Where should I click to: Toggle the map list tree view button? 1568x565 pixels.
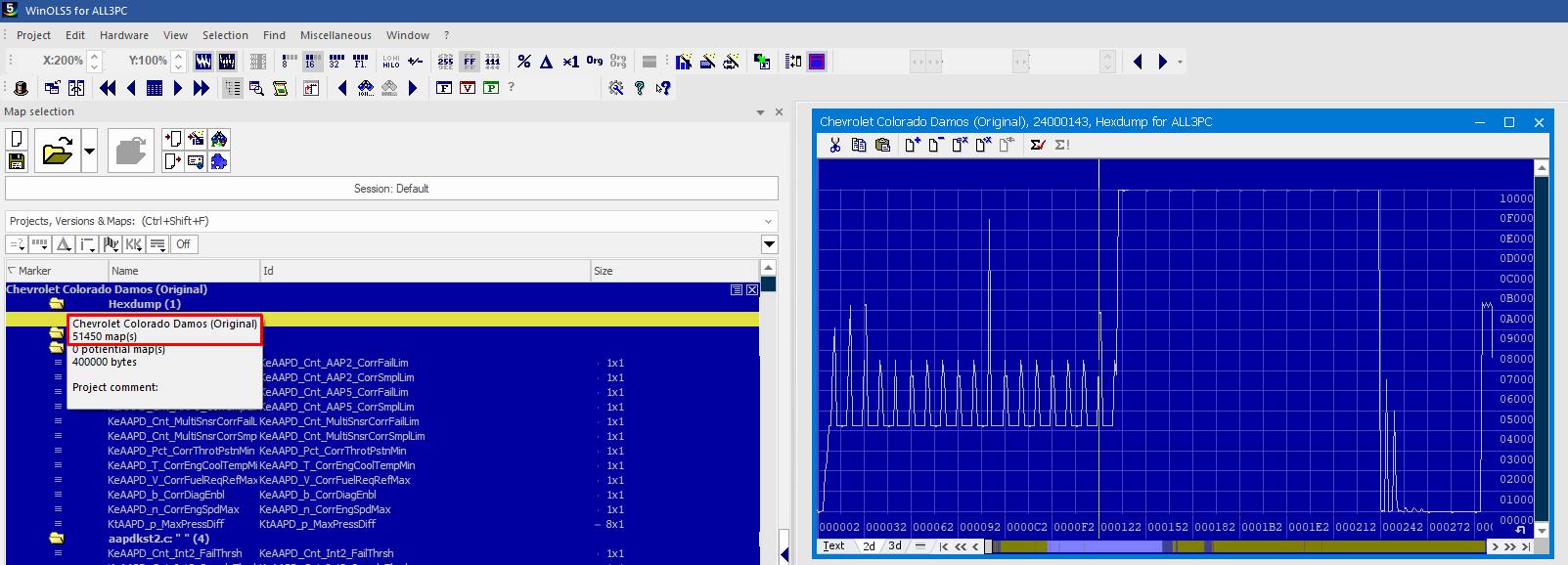click(x=233, y=88)
